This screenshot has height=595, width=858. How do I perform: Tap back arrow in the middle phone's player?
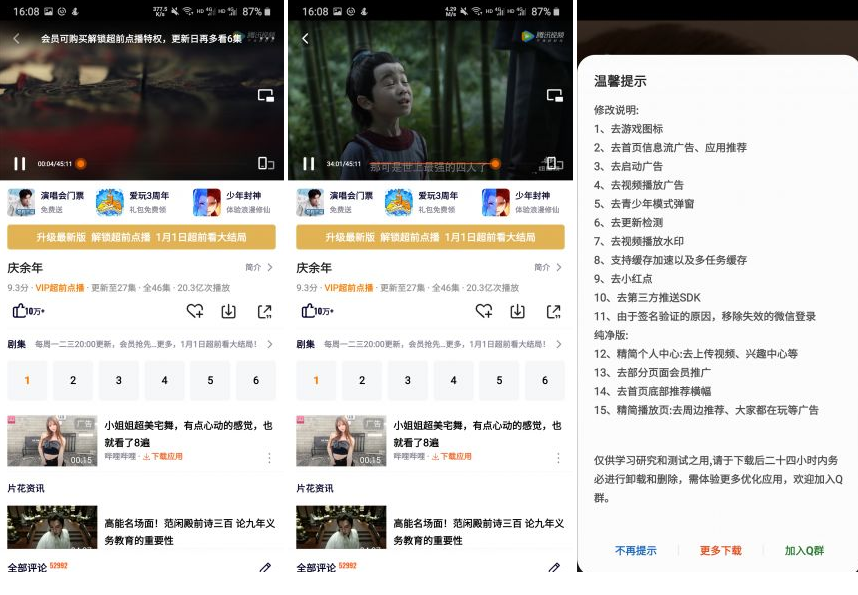[x=305, y=38]
